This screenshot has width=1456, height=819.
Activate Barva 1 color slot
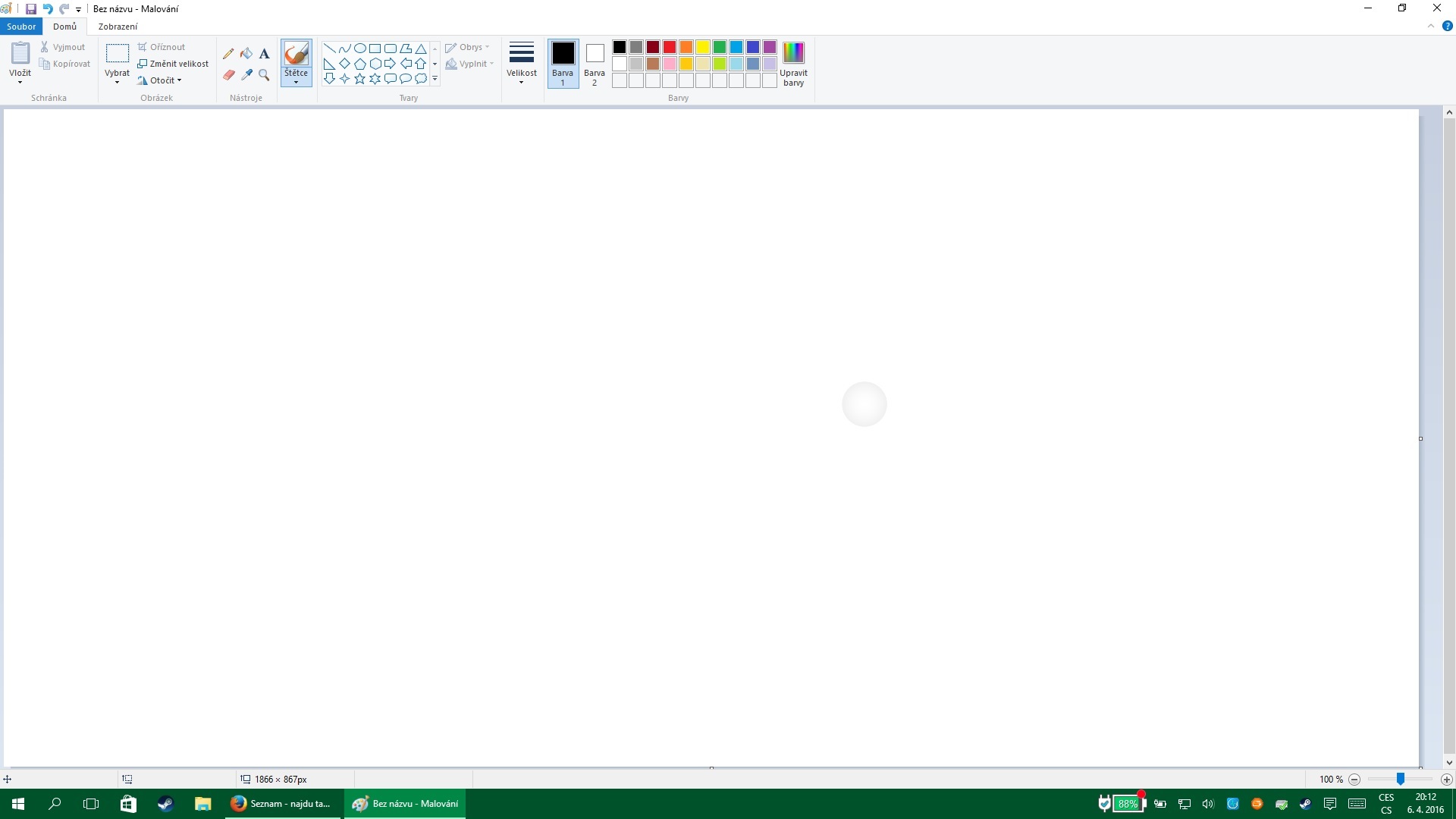click(x=563, y=63)
